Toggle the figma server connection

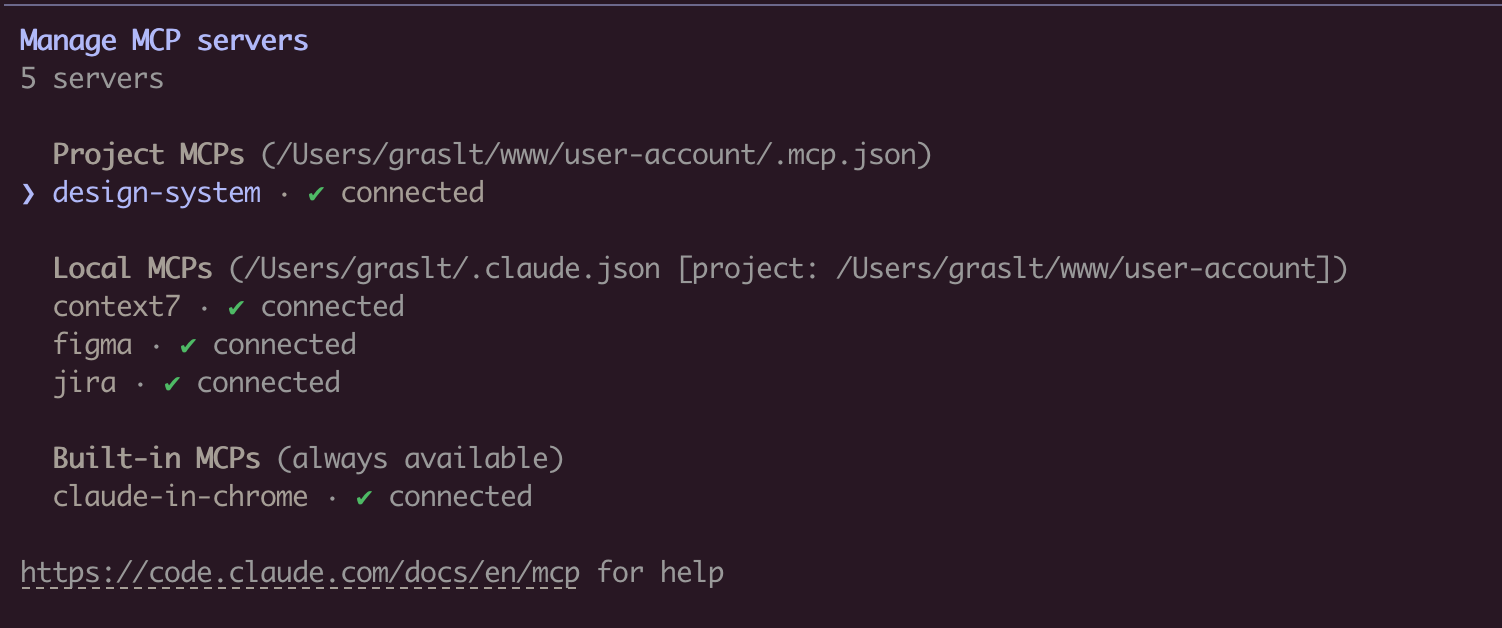pyautogui.click(x=92, y=345)
